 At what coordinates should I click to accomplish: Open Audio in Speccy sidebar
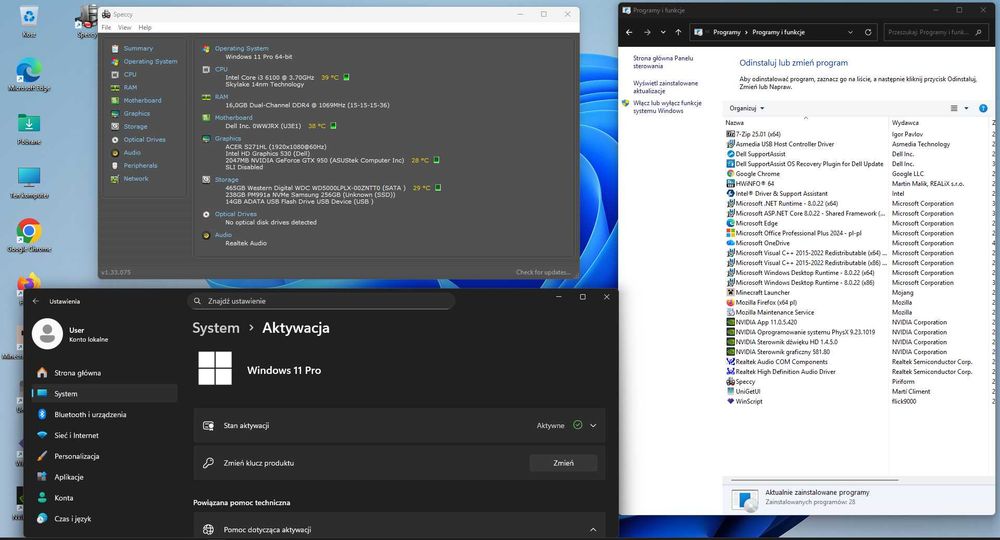(x=132, y=153)
